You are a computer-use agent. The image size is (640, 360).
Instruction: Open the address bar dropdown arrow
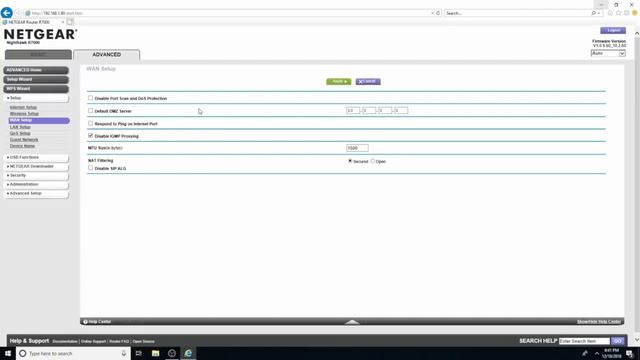[x=432, y=13]
